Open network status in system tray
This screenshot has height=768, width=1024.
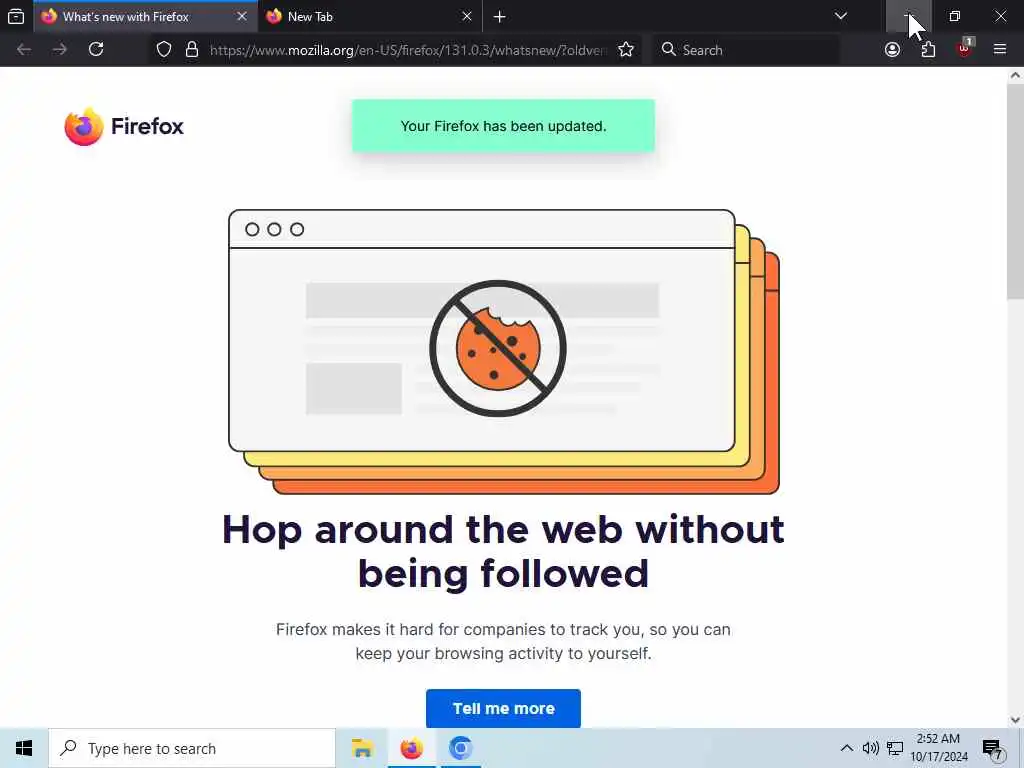coord(895,748)
